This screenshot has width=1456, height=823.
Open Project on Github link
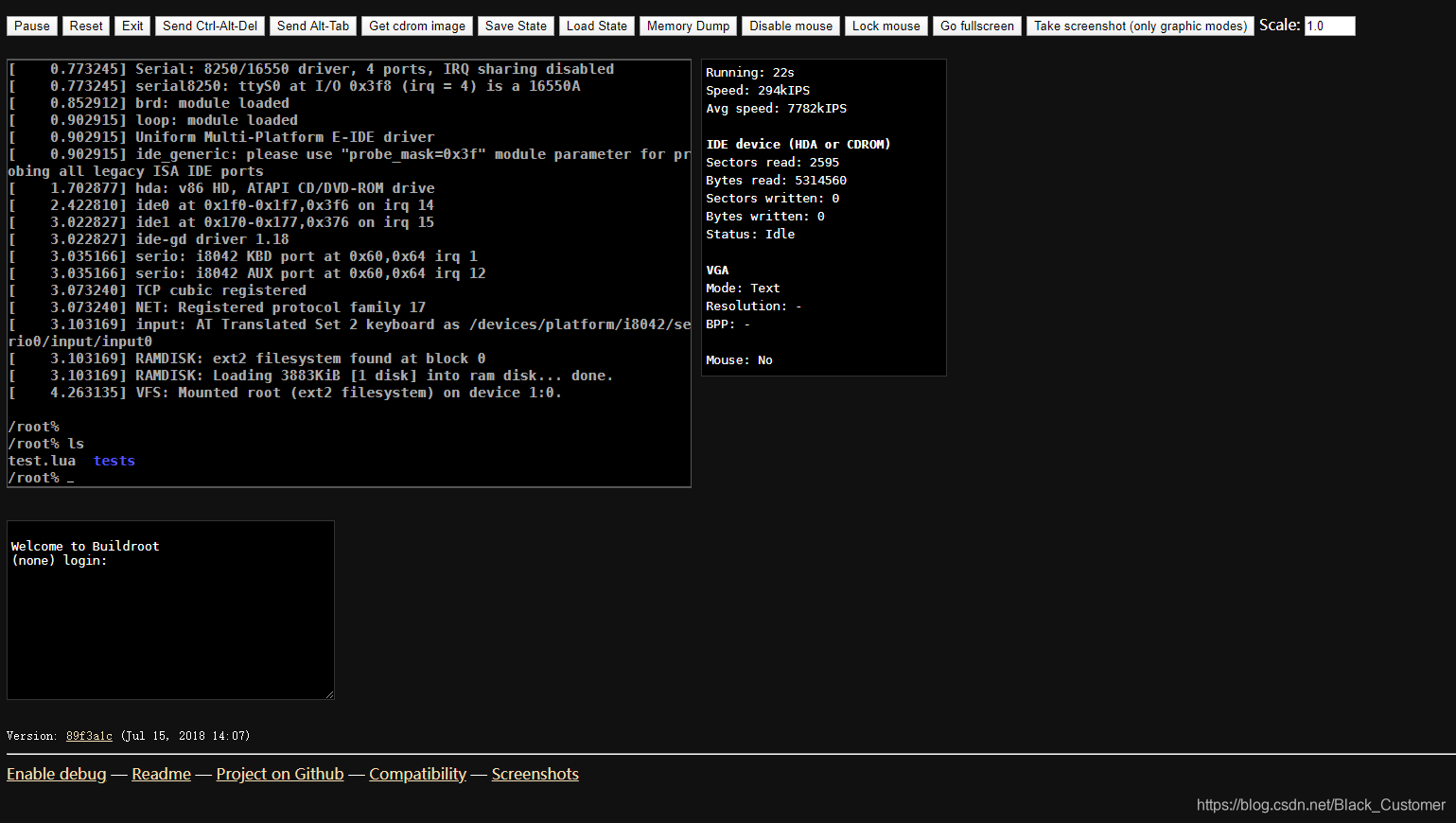[280, 774]
